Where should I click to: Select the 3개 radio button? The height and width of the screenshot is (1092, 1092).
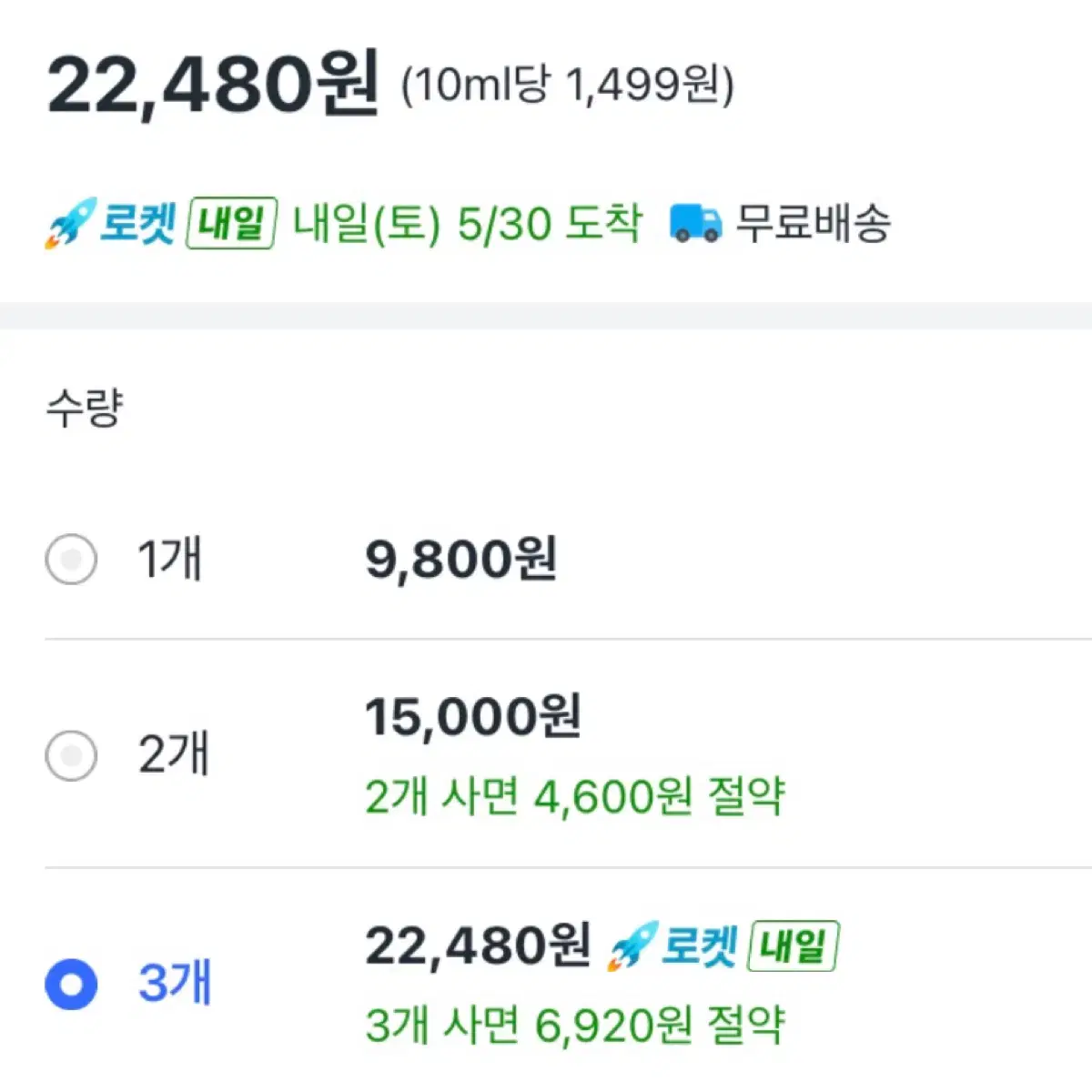point(71,985)
